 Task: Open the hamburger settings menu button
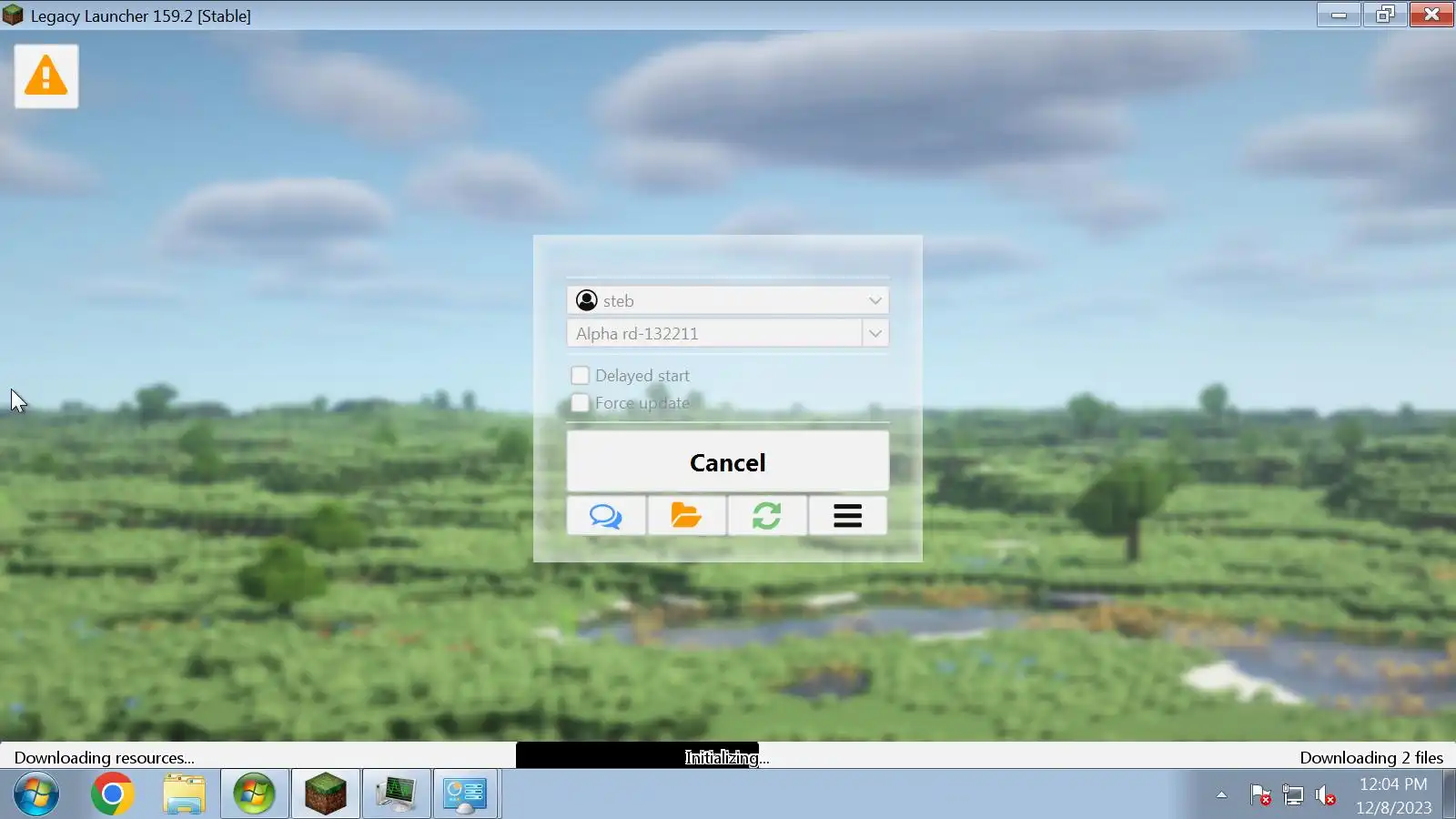pos(847,516)
